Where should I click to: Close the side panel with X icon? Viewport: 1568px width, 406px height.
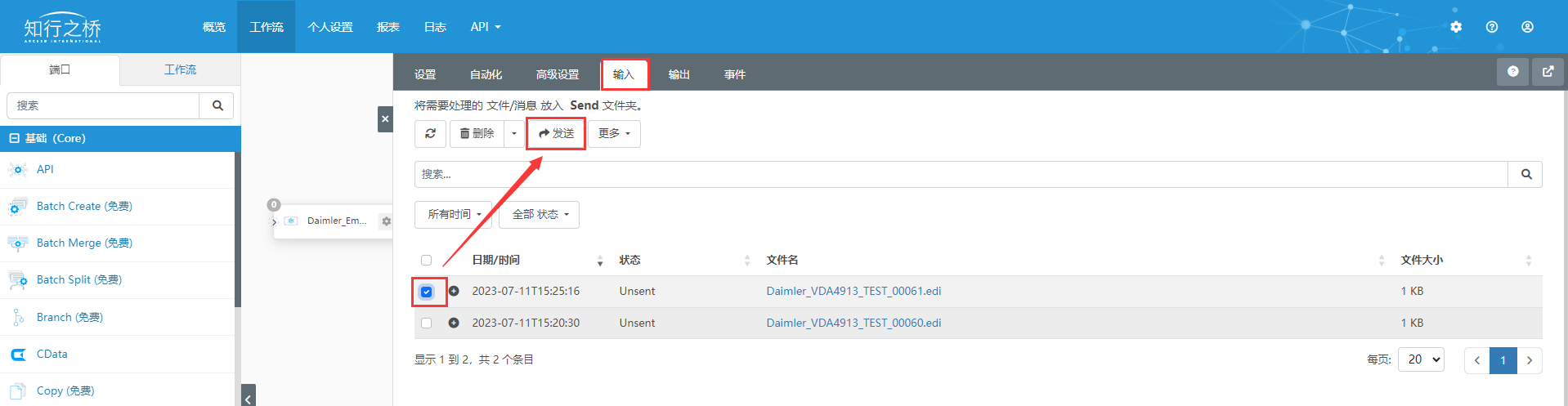click(x=385, y=119)
